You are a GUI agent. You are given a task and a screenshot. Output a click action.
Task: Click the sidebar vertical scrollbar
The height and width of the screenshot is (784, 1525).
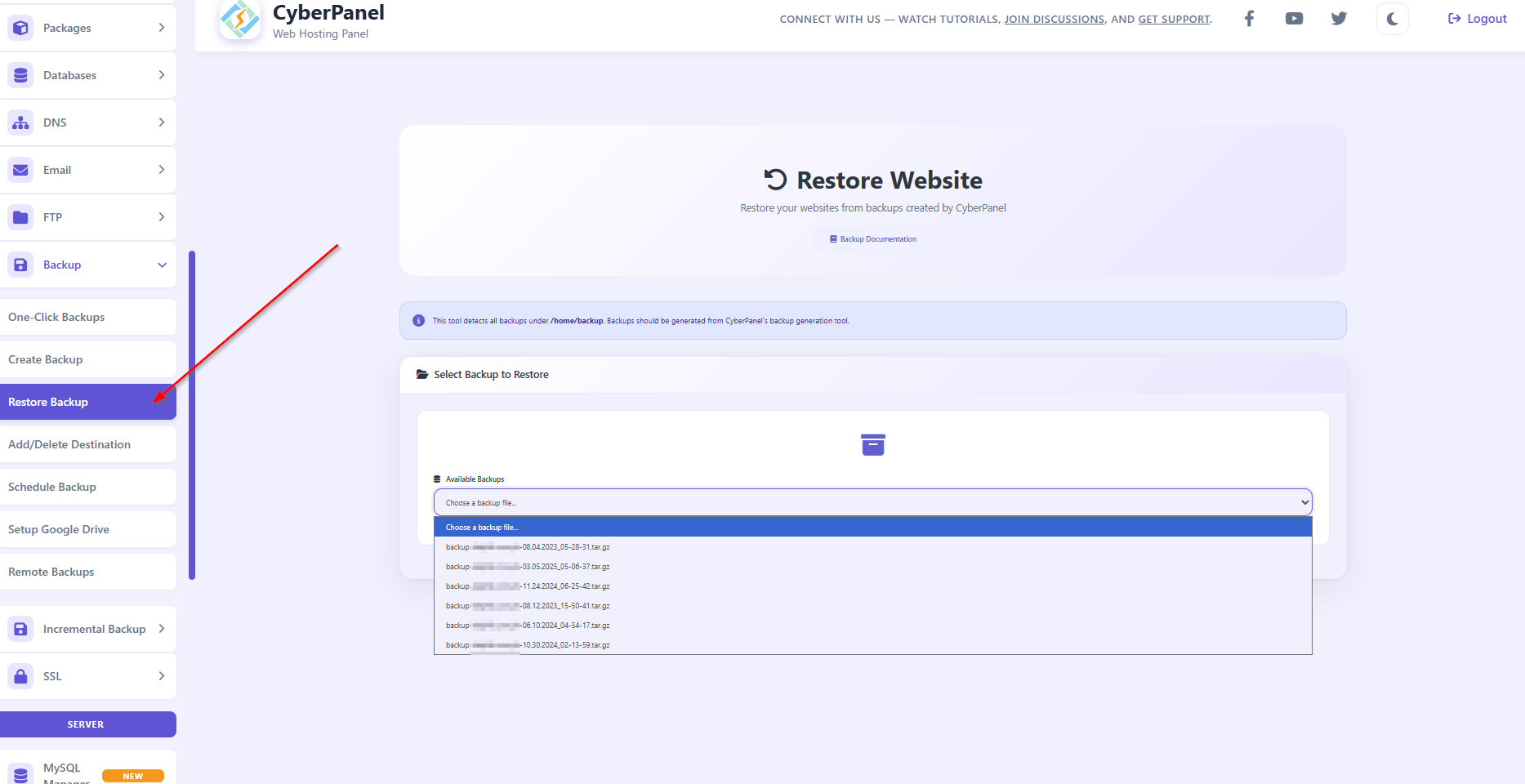pos(192,415)
